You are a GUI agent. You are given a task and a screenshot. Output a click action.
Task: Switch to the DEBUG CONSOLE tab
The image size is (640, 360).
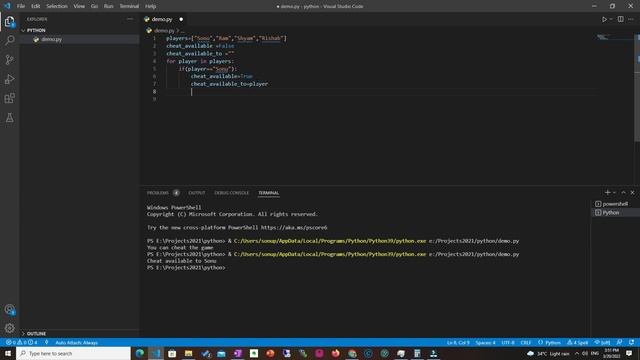pyautogui.click(x=231, y=193)
